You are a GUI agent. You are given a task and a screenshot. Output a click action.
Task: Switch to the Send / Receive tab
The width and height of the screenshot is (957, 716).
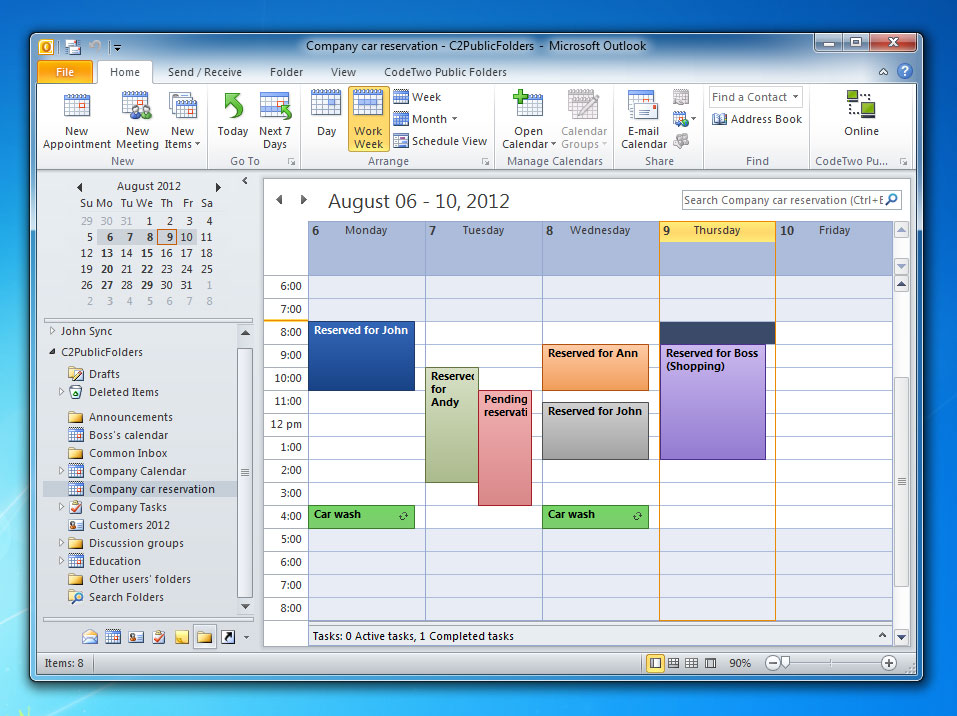(x=204, y=72)
